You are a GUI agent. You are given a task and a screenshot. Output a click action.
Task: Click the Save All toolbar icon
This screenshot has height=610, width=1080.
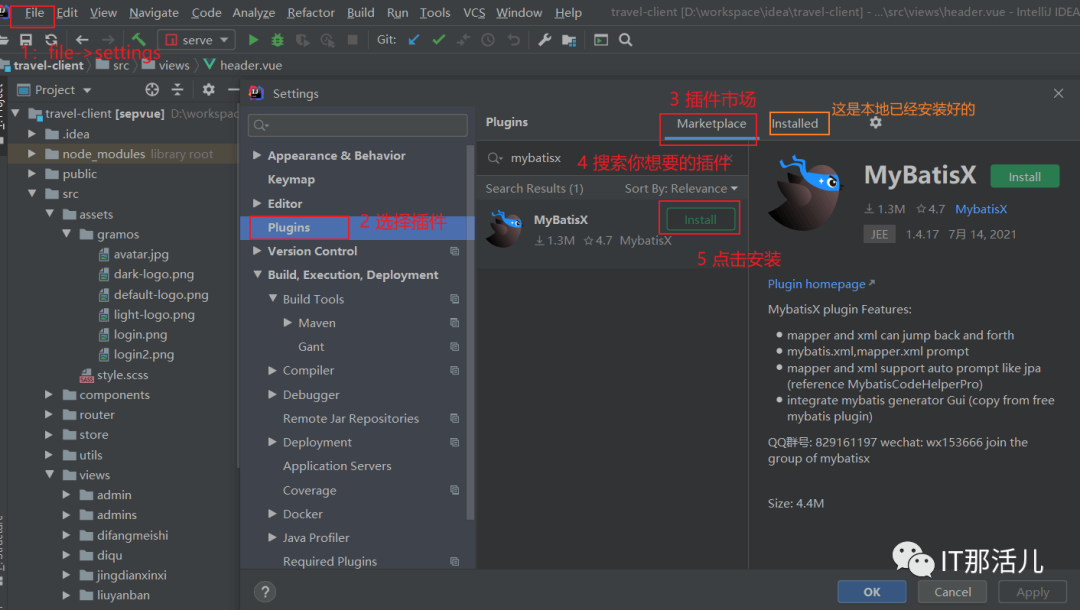(26, 40)
